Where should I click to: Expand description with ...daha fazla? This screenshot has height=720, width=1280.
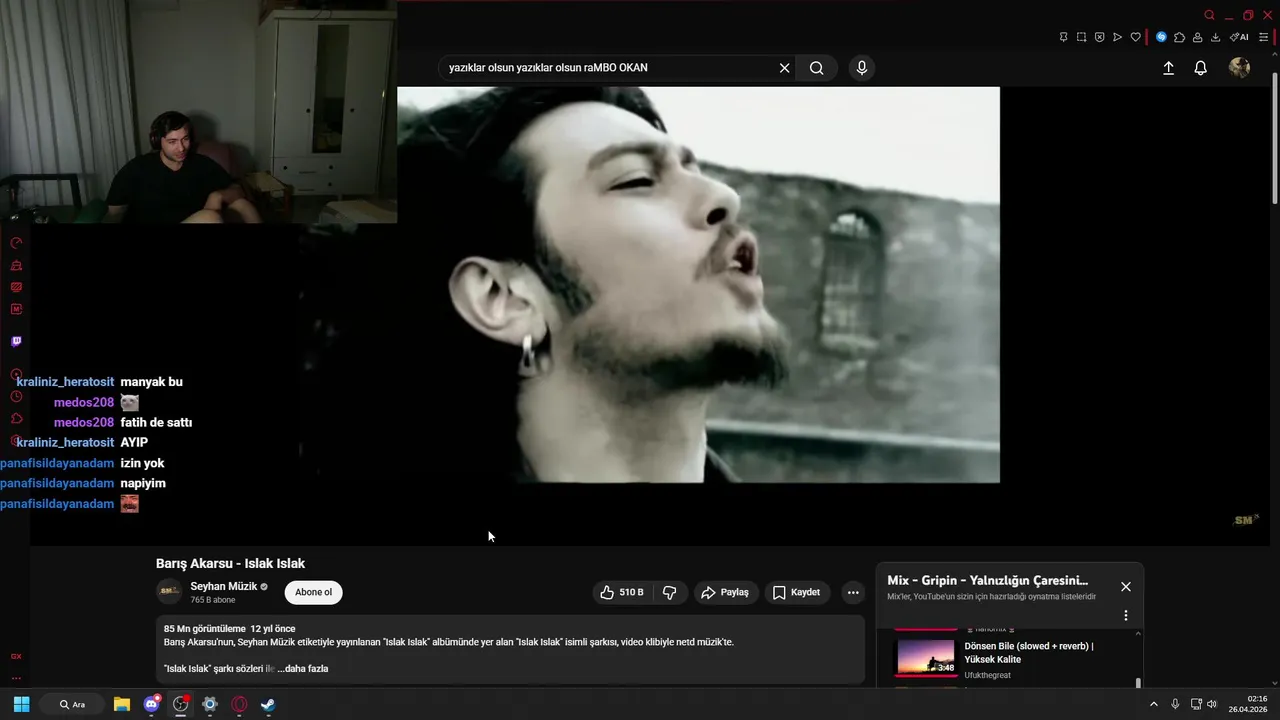pos(303,668)
